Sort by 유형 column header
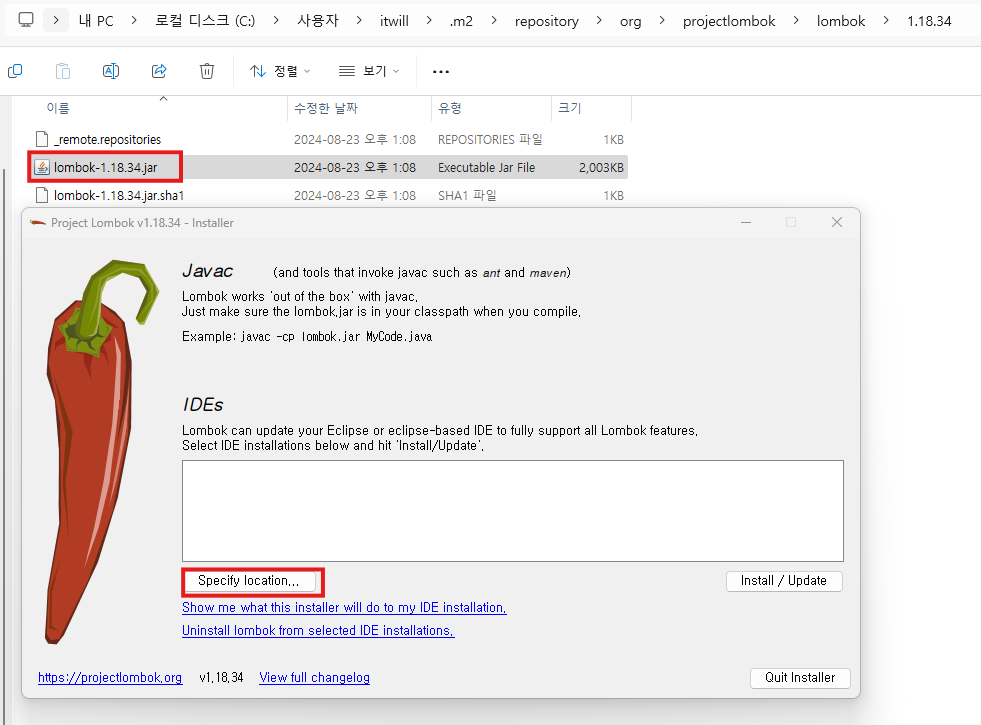The height and width of the screenshot is (725, 981). pos(450,108)
